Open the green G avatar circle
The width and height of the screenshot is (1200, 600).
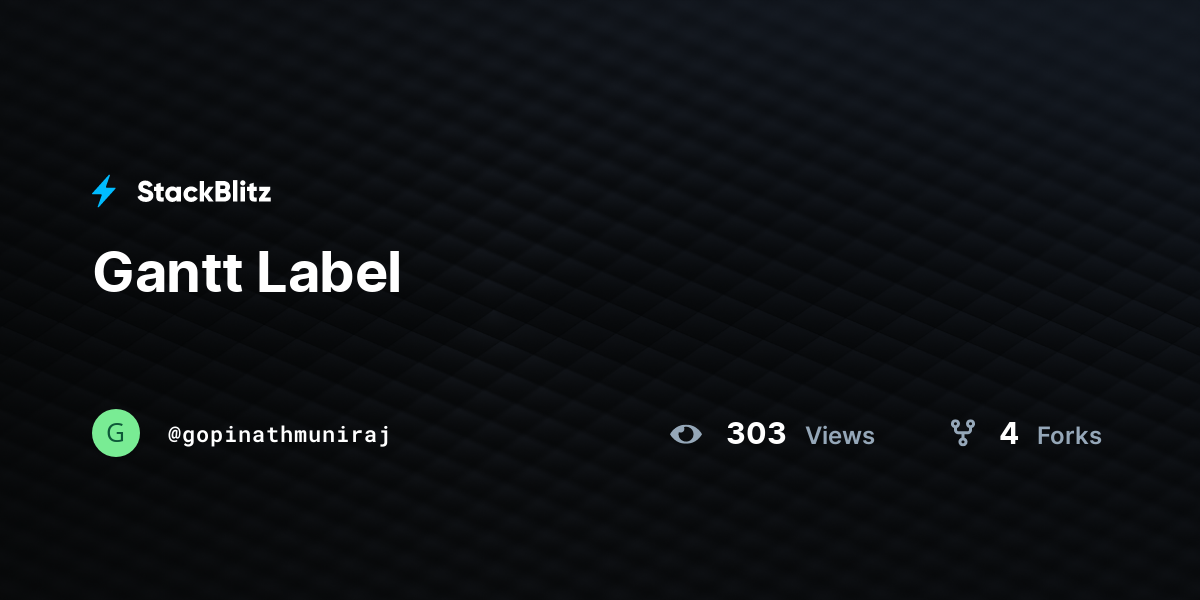(116, 433)
